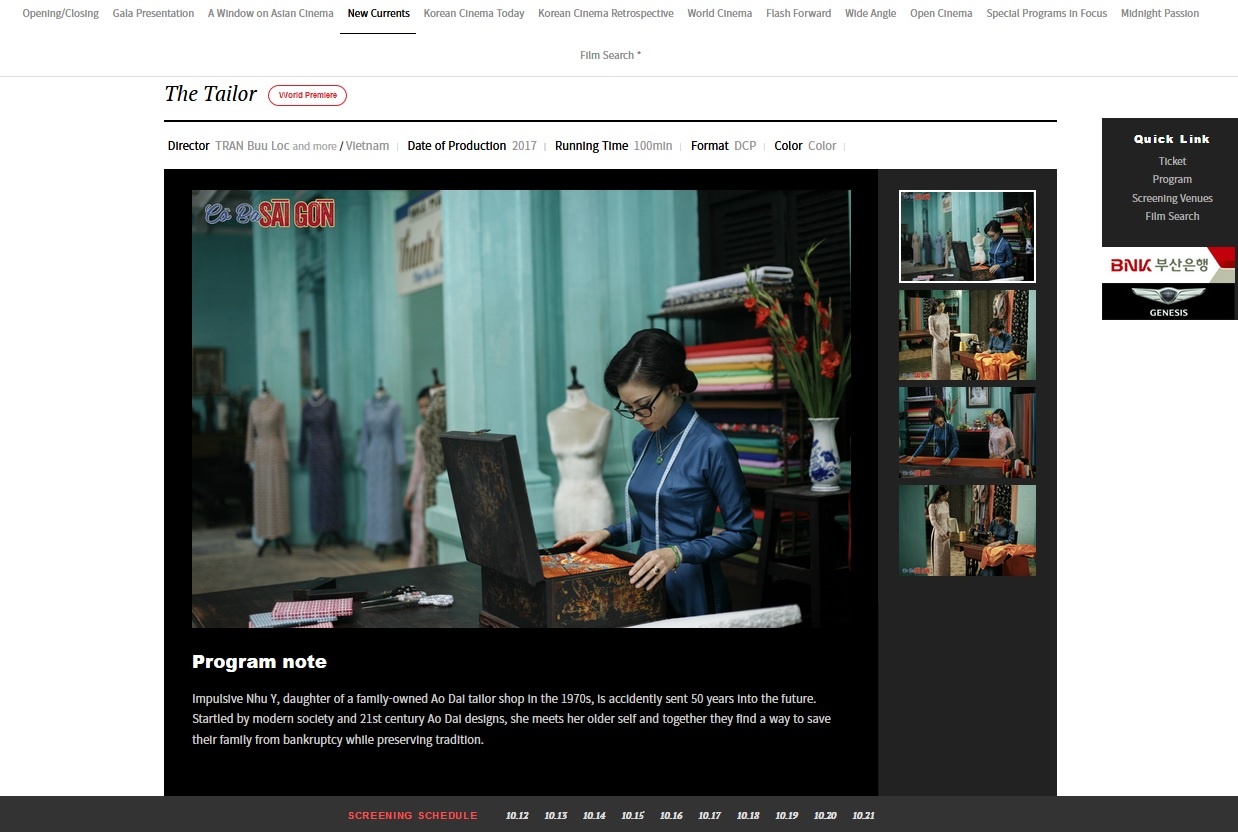Viewport: 1238px width, 832px height.
Task: Click Ticket in Quick Link panel
Action: click(x=1172, y=161)
